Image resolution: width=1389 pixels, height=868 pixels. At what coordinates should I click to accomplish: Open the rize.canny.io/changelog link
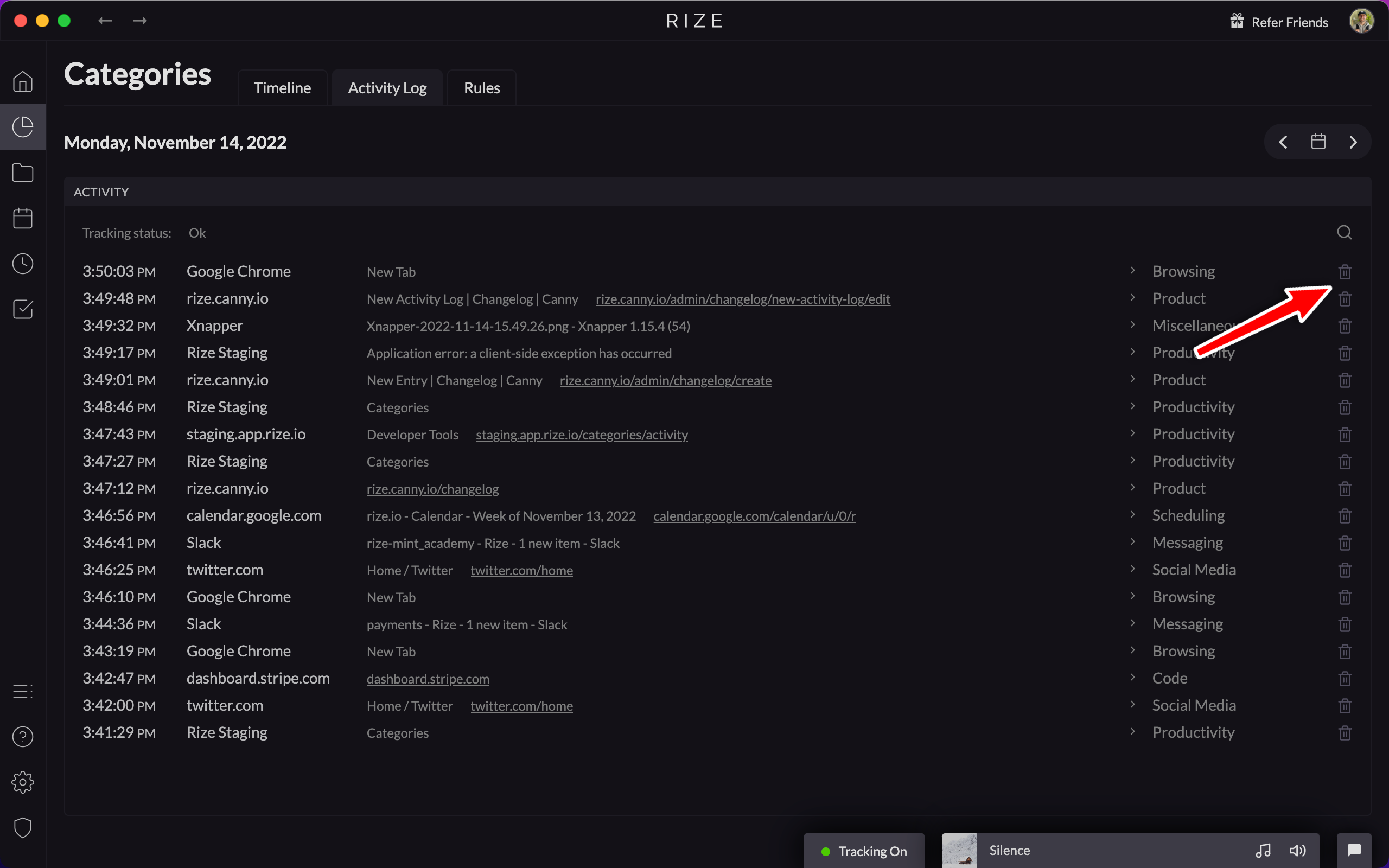[433, 489]
